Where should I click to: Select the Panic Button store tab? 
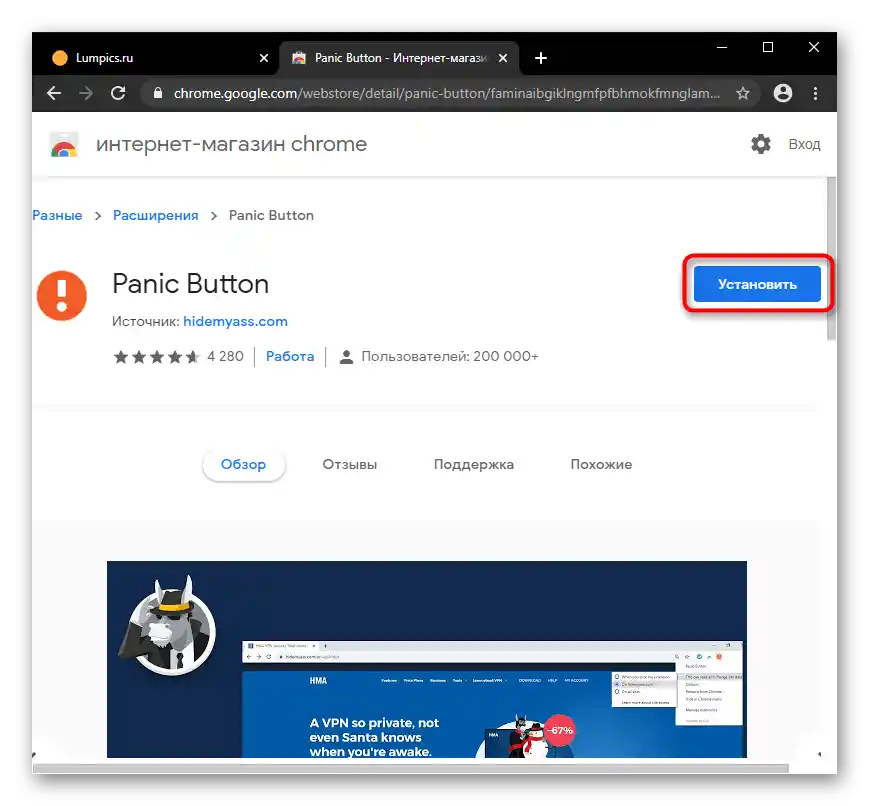coord(399,58)
